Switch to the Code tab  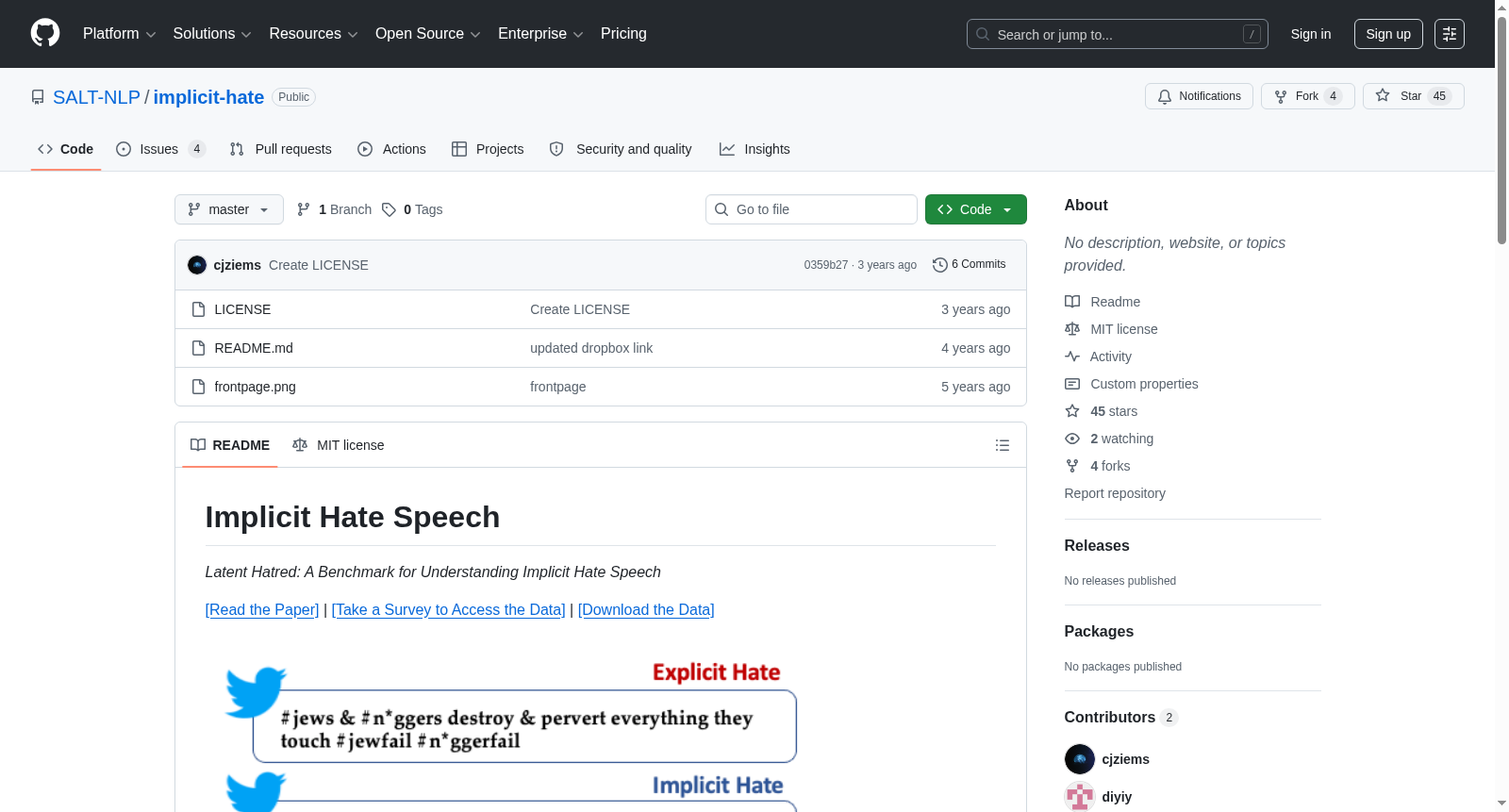pos(66,149)
